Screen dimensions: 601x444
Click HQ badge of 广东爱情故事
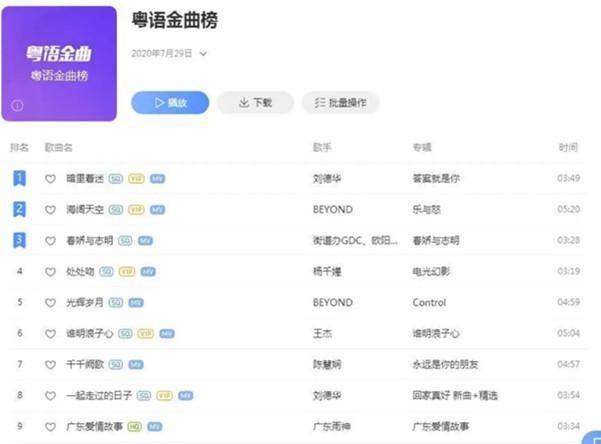coord(135,427)
